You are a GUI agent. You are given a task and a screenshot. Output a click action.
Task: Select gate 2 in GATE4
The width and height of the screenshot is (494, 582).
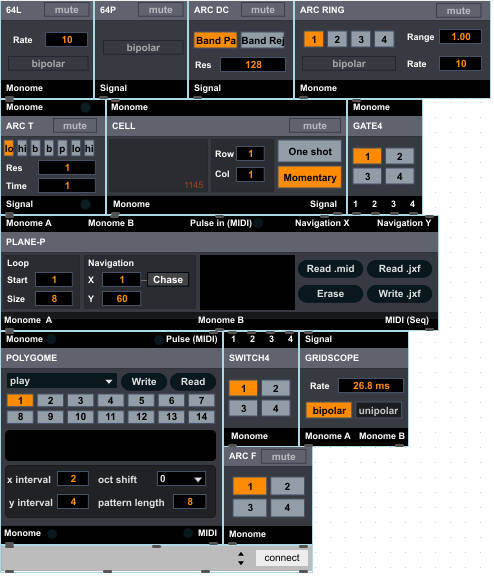coord(399,156)
